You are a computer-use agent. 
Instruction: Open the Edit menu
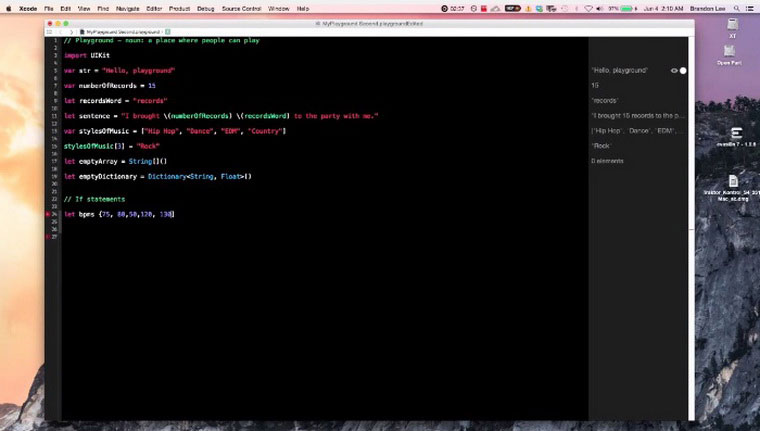pos(65,9)
